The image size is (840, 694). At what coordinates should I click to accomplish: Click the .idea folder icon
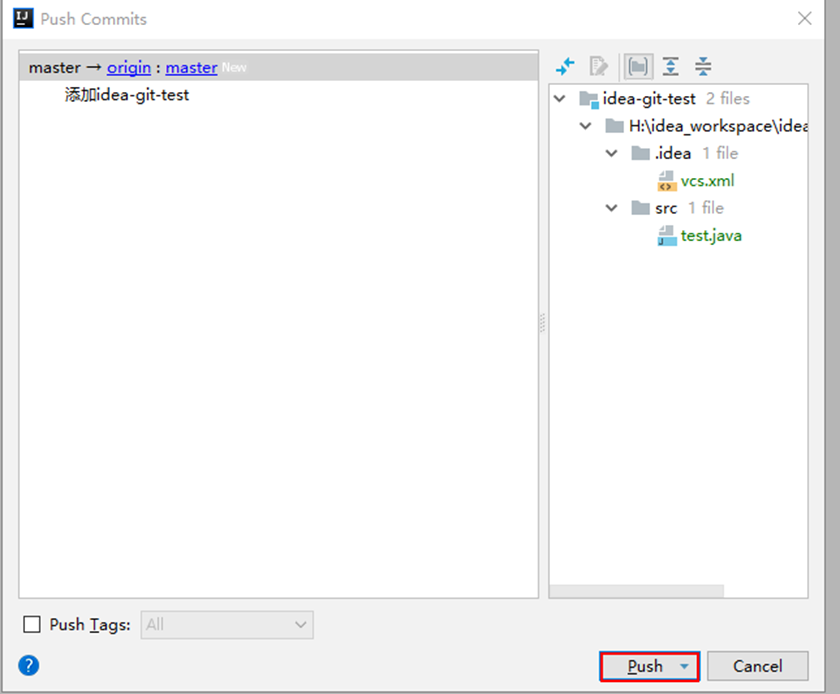coord(640,153)
